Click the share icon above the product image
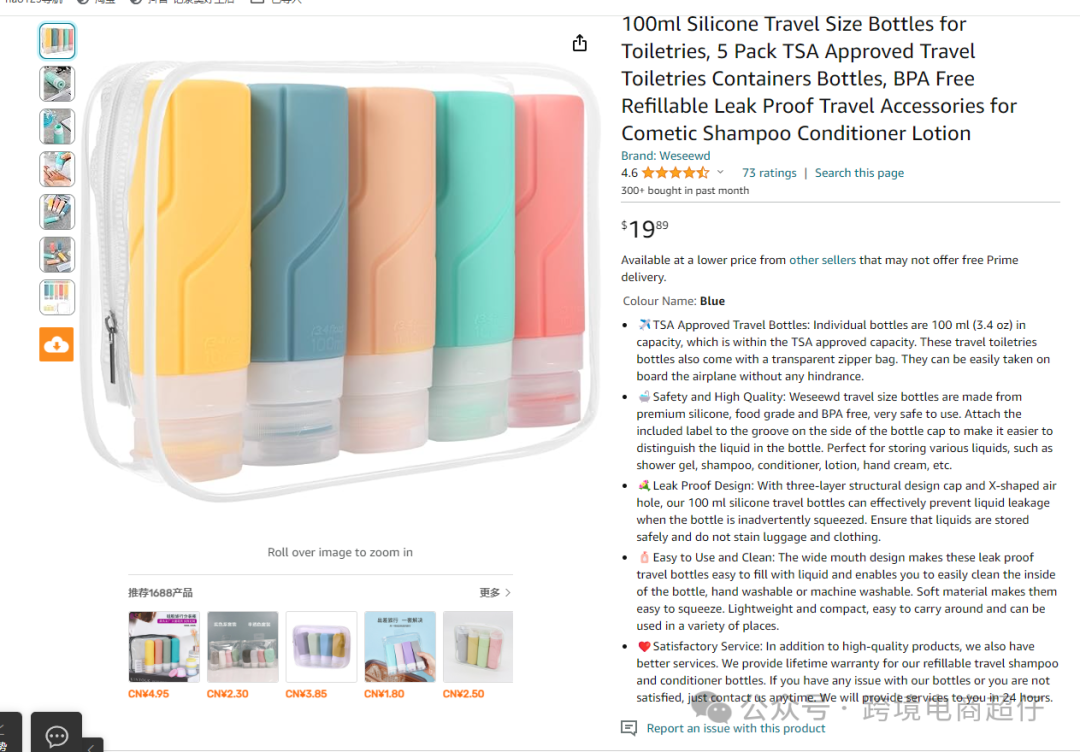Viewport: 1080px width, 752px height. tap(580, 43)
